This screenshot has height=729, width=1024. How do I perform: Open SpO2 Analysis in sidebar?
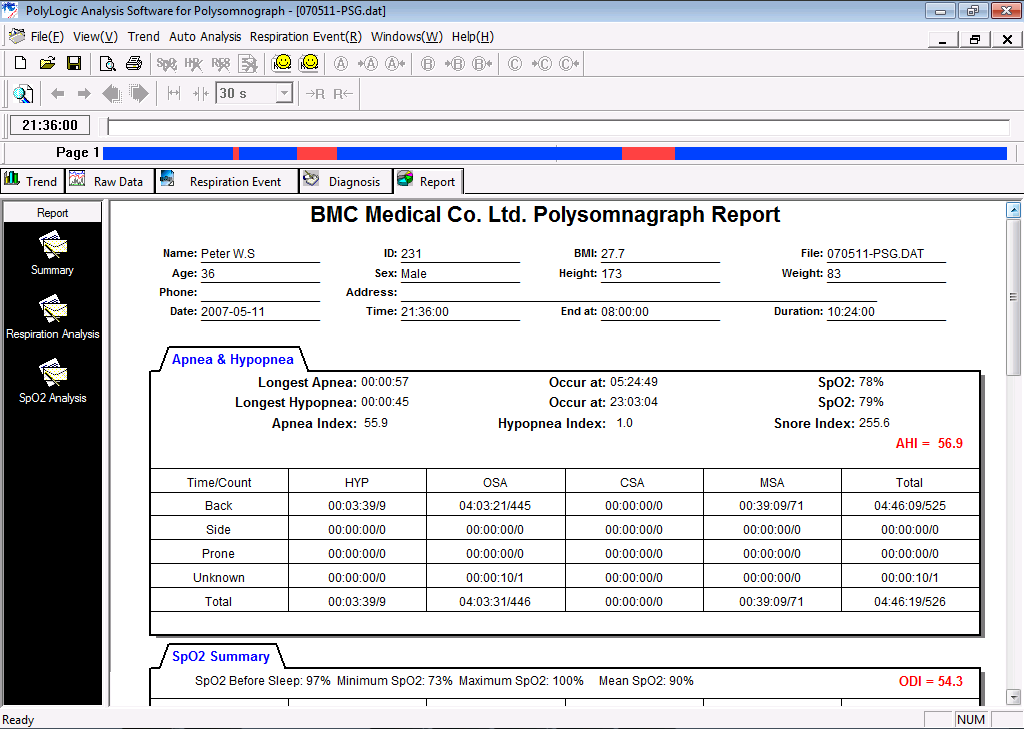click(x=53, y=381)
